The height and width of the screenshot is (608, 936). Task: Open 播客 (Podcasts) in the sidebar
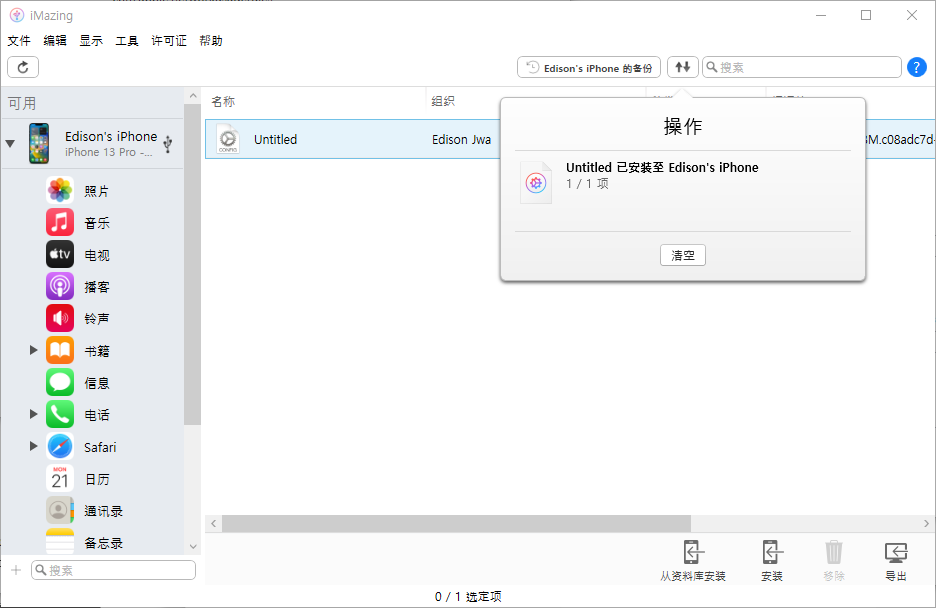tap(96, 287)
